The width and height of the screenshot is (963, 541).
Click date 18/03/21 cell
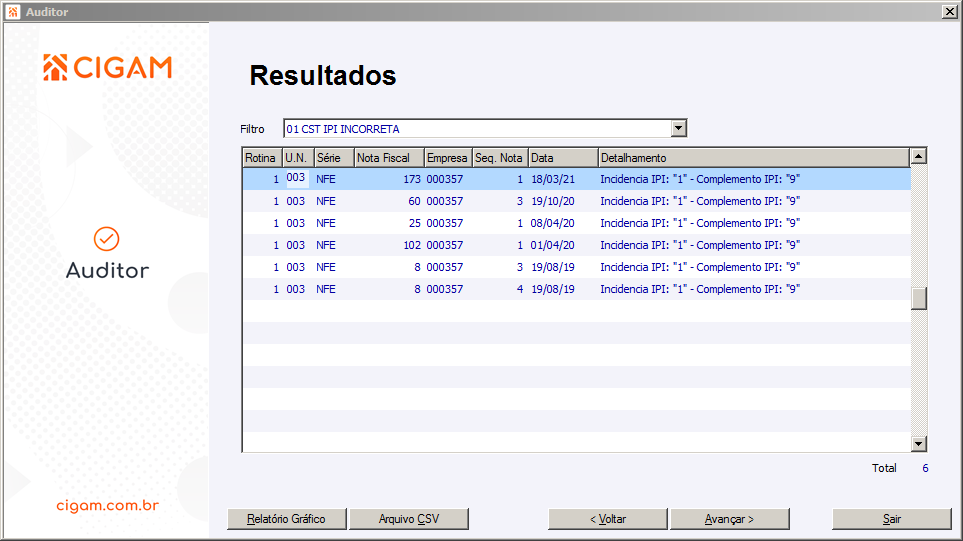[553, 179]
